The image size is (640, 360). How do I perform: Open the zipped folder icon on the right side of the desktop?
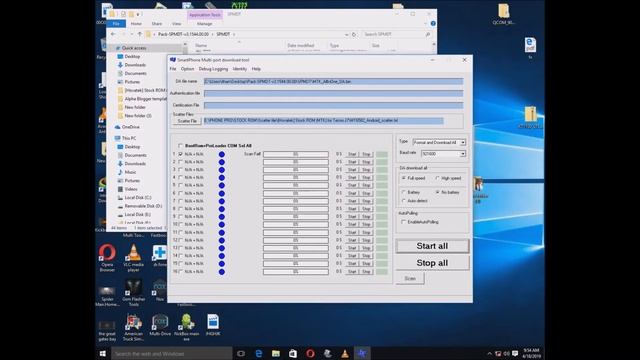pyautogui.click(x=530, y=118)
